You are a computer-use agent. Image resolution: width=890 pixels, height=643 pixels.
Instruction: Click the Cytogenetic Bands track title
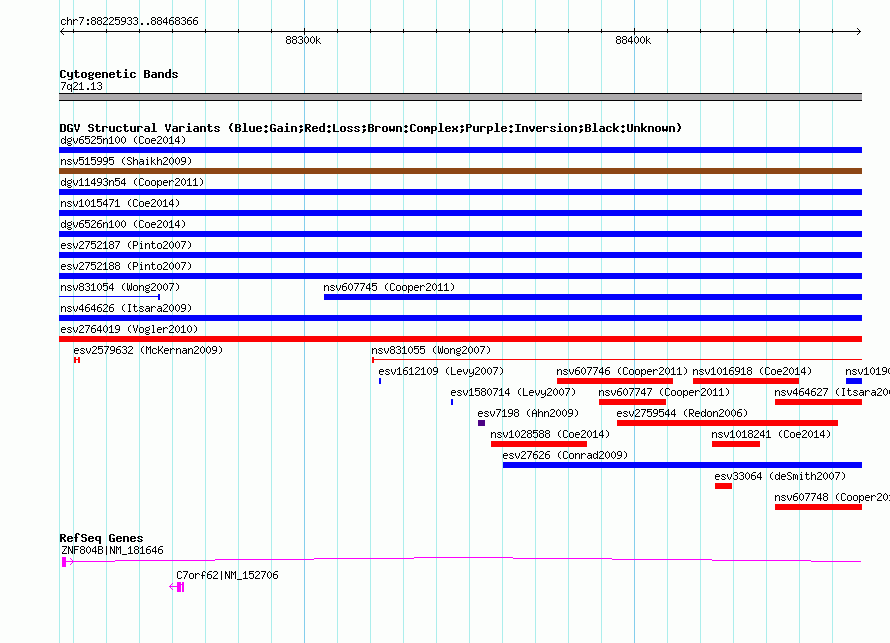pyautogui.click(x=119, y=74)
